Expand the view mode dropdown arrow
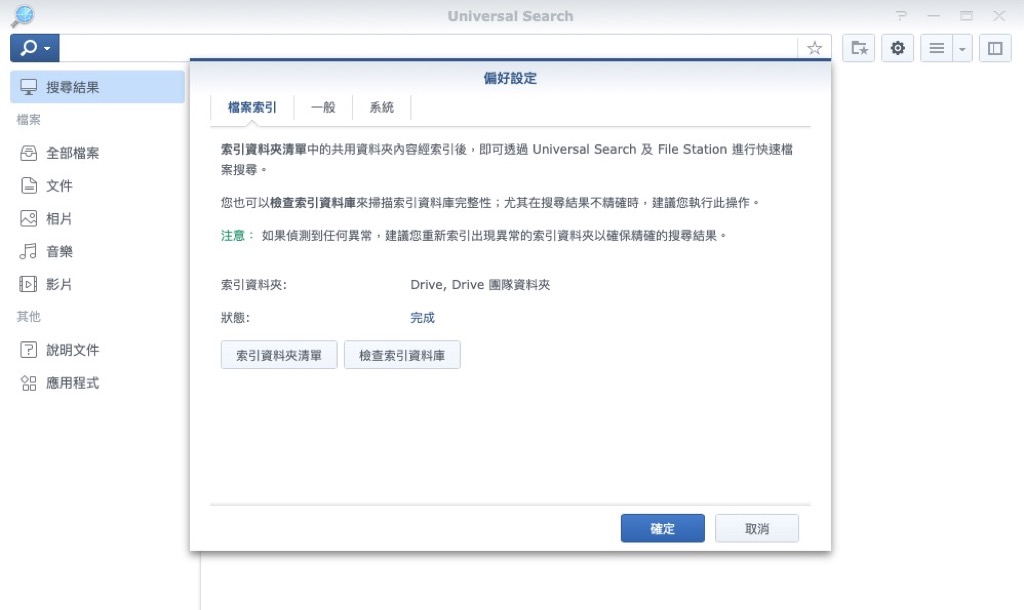The width and height of the screenshot is (1024, 610). (962, 48)
